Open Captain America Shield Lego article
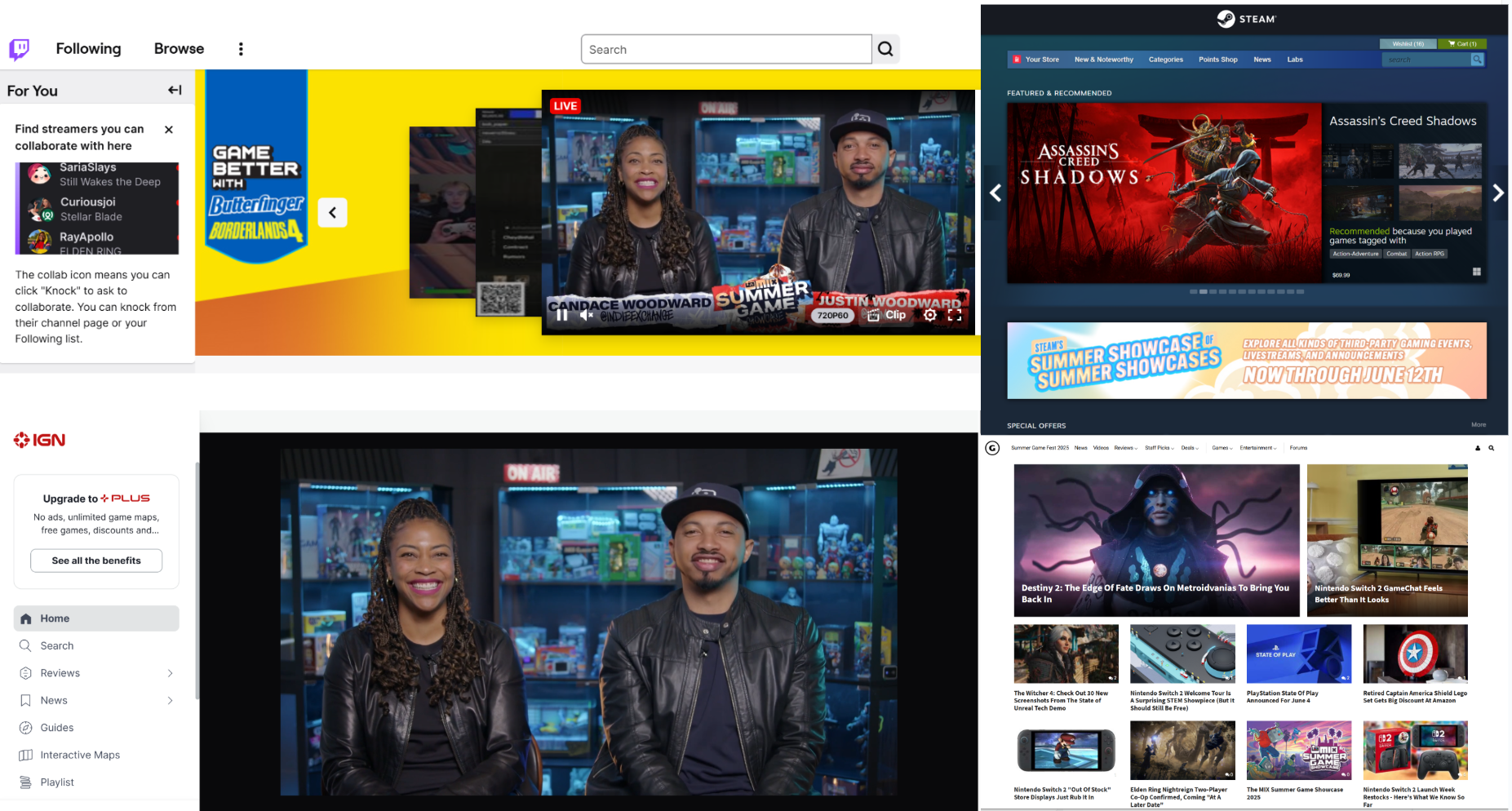The image size is (1512, 811). [1416, 664]
